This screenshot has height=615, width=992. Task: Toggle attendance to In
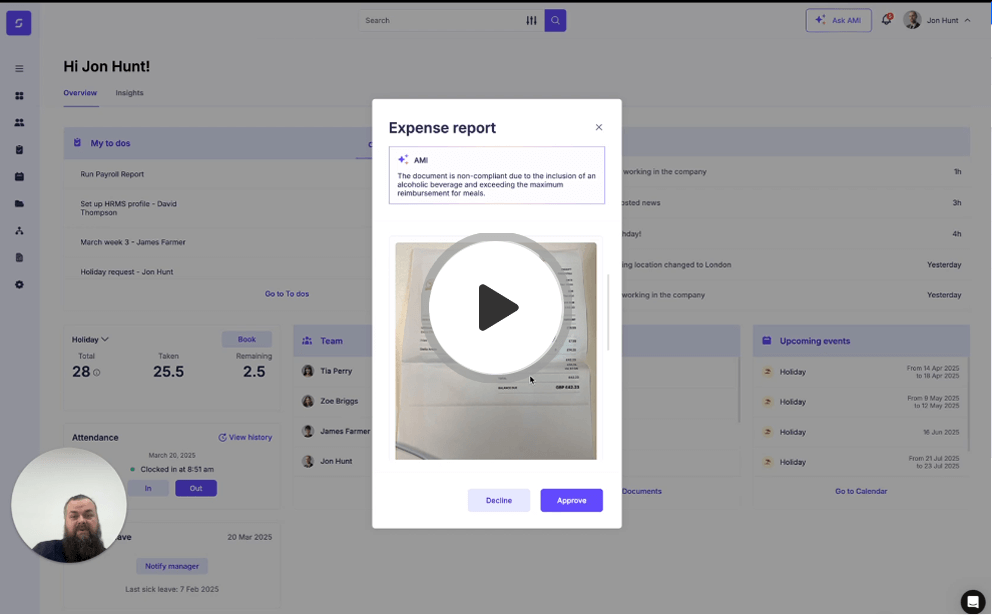tap(148, 488)
